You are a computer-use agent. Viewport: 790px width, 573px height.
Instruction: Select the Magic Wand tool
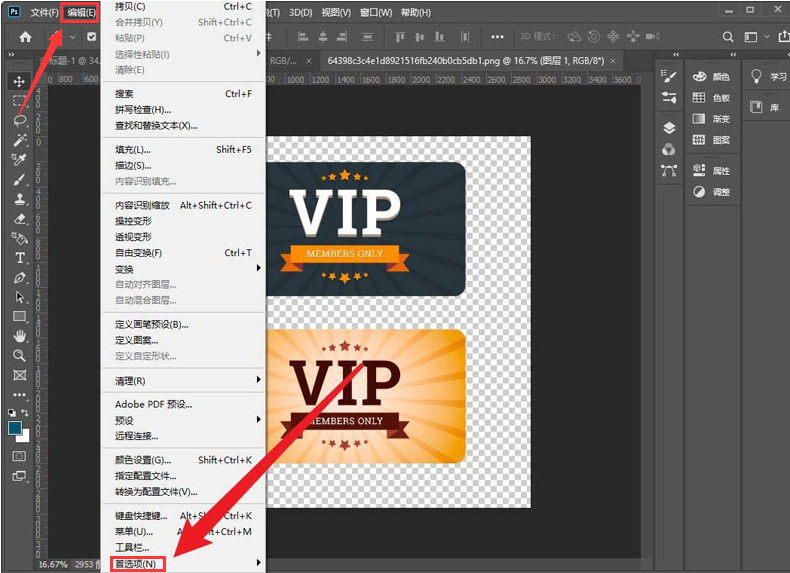point(19,140)
